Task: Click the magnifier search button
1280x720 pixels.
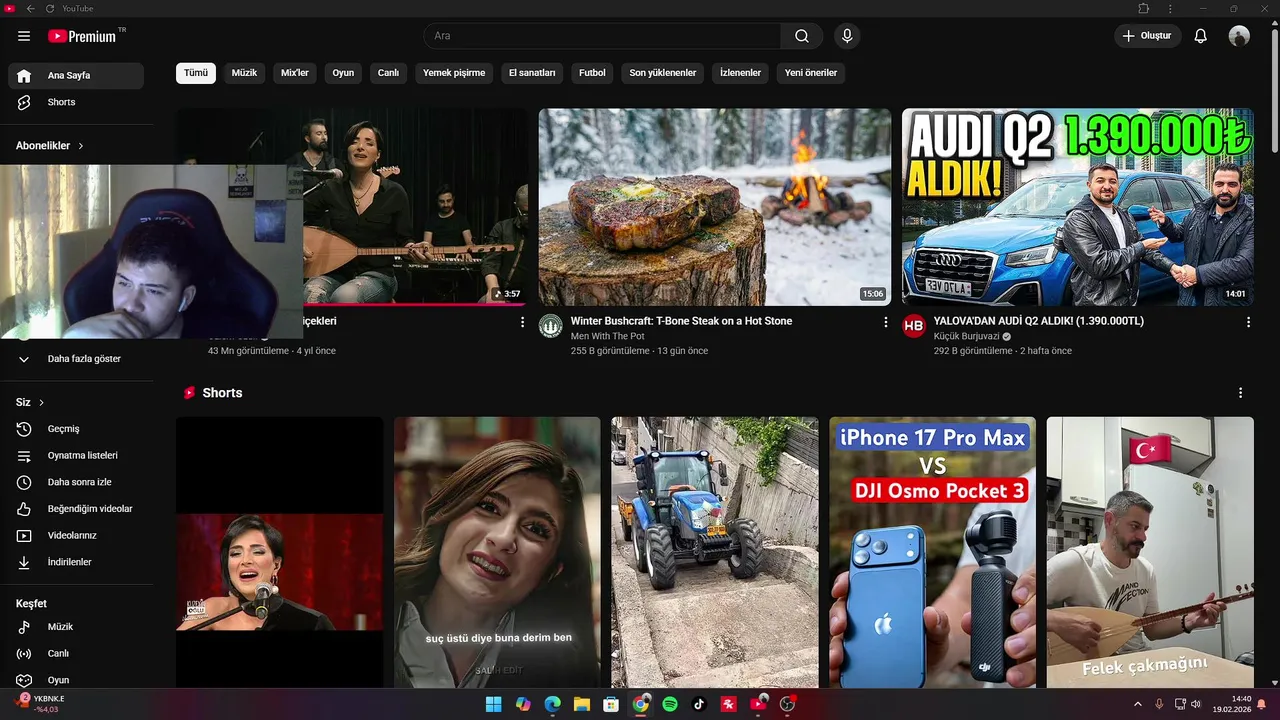Action: [x=802, y=36]
